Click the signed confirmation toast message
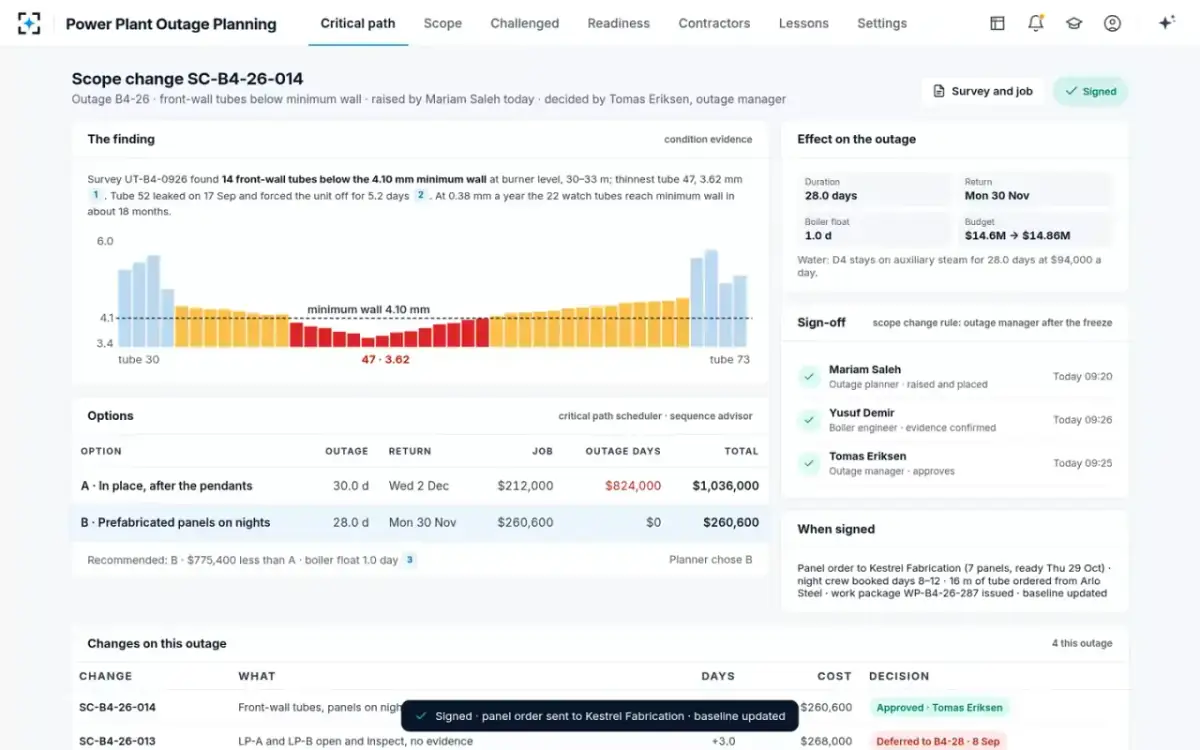The width and height of the screenshot is (1200, 750). (x=600, y=716)
